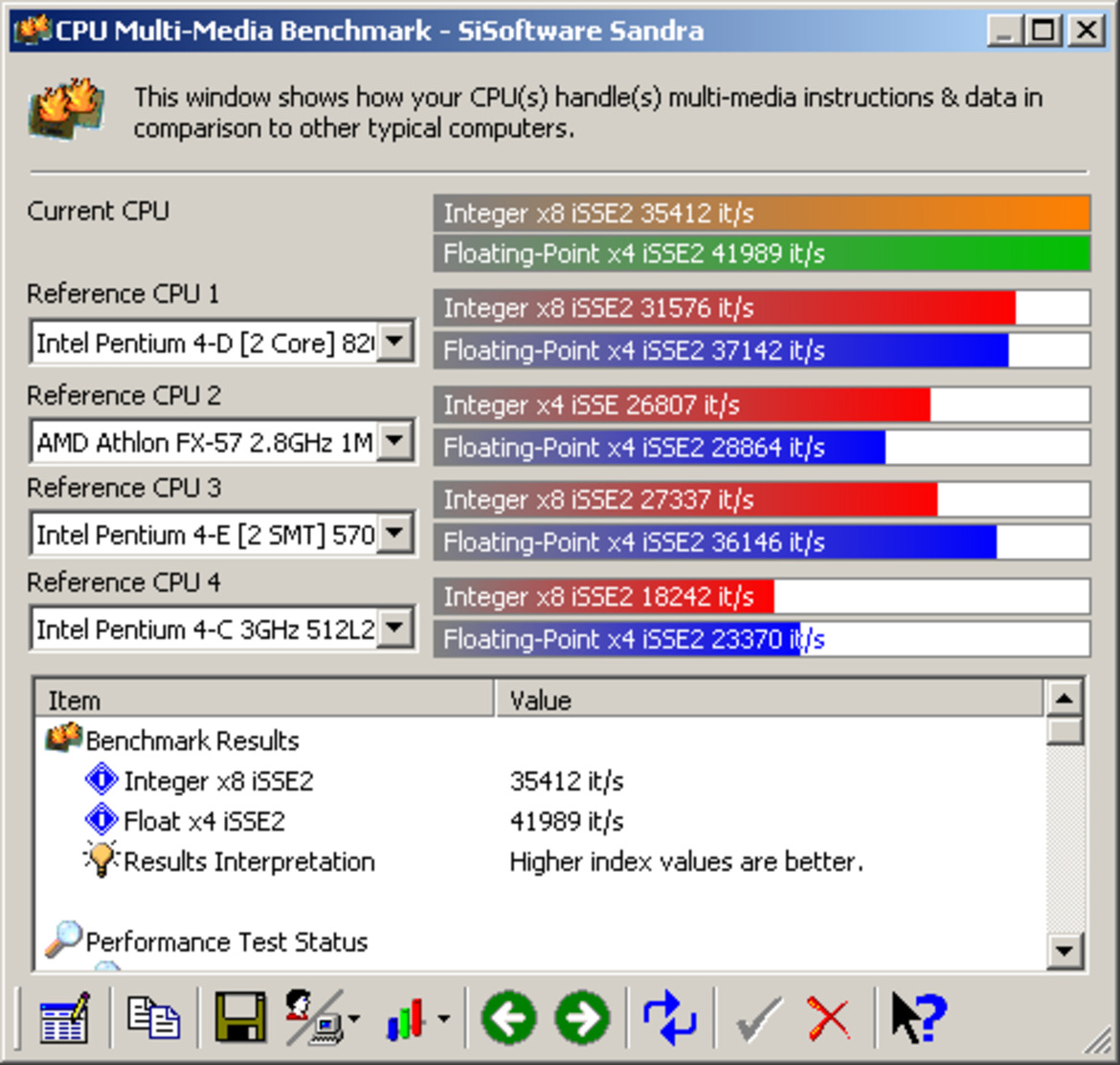This screenshot has height=1065, width=1120.
Task: Click the results list scroll down arrow
Action: [1064, 951]
